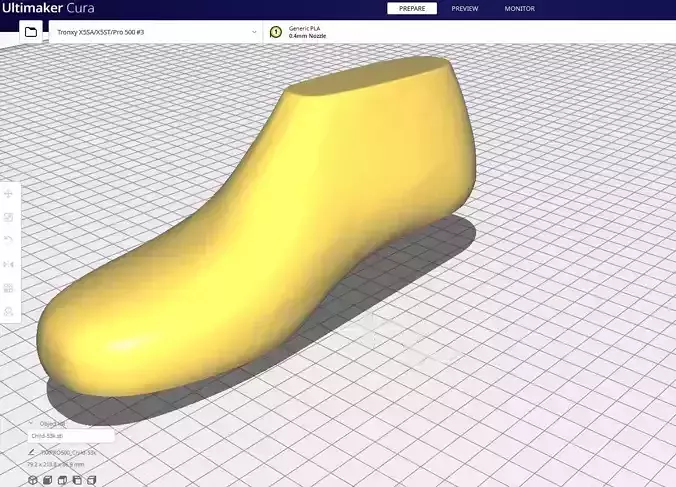The width and height of the screenshot is (676, 487).
Task: Click the 0.4mm Nozzle label
Action: [307, 36]
